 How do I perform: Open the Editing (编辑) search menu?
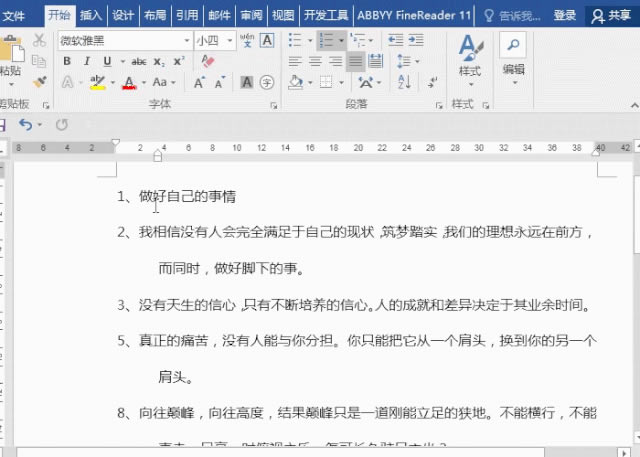[513, 59]
